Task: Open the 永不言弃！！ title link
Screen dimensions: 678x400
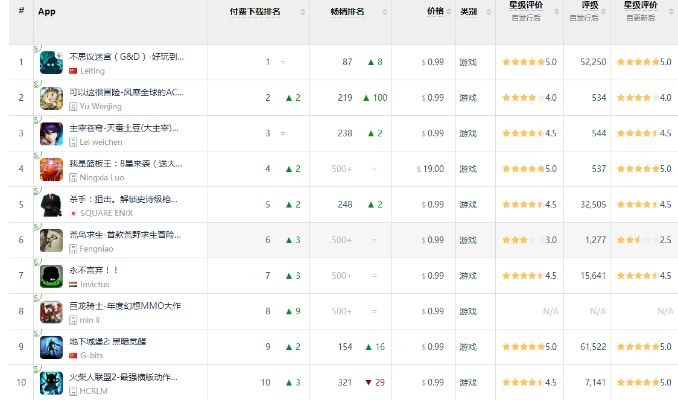Action: 94,270
